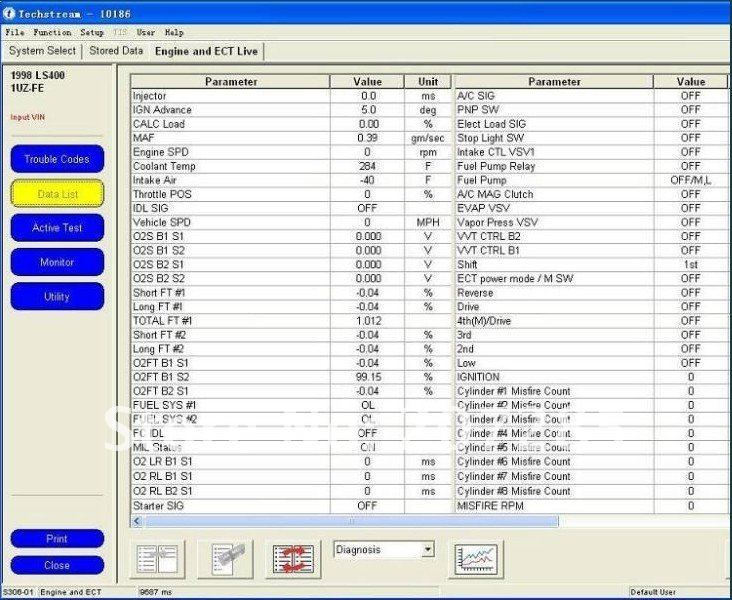Select the O2S B2 S2 row

291,278
